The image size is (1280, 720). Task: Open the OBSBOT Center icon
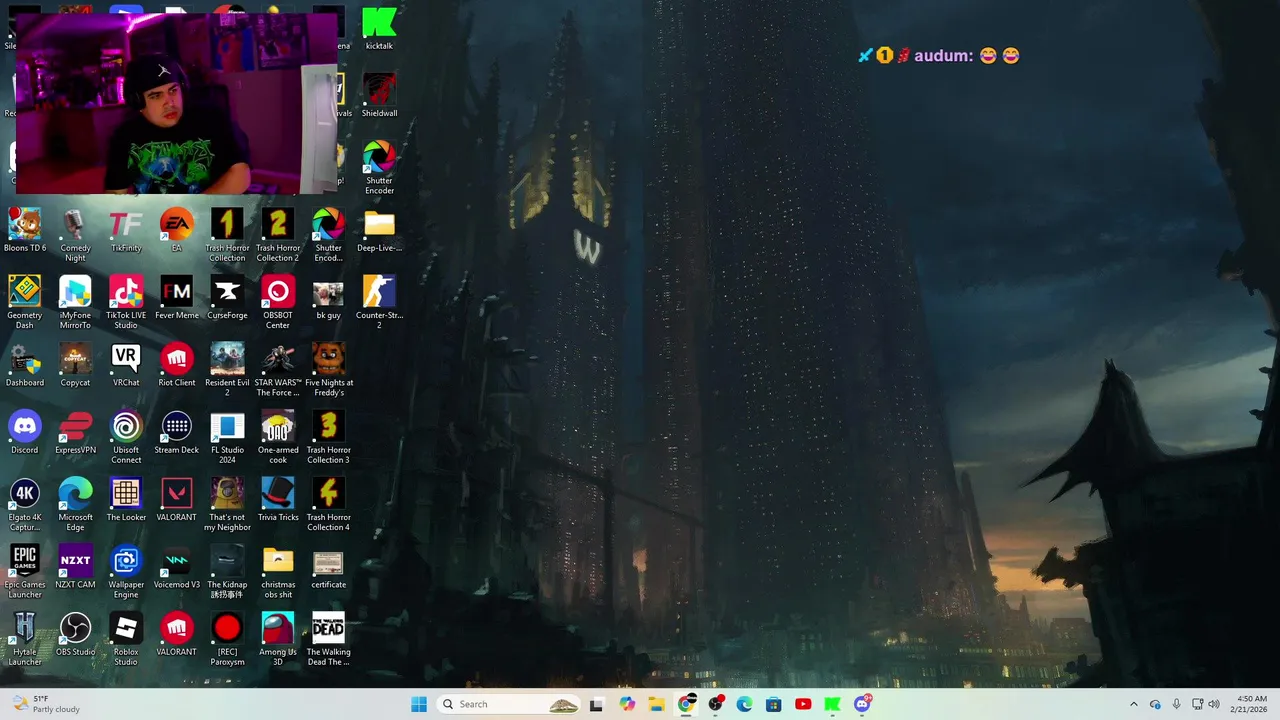278,303
